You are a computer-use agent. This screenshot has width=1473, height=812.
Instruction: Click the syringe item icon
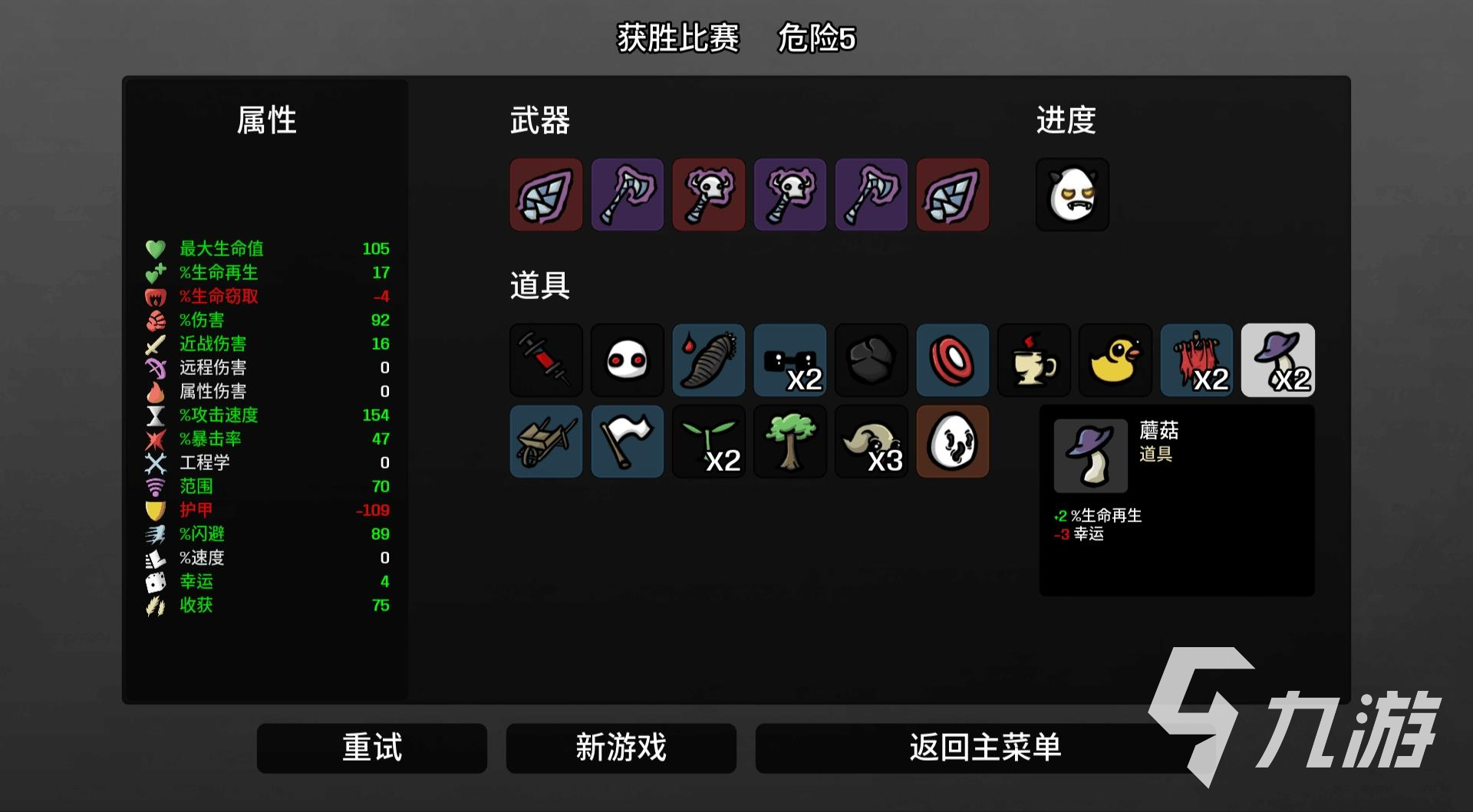[x=546, y=360]
